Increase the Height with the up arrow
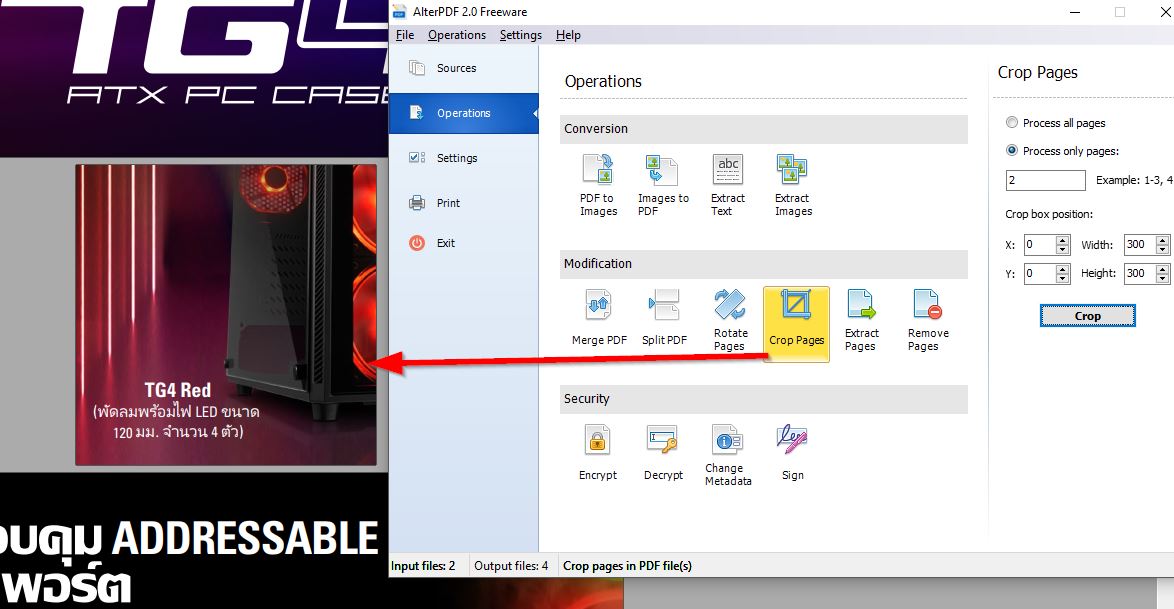This screenshot has width=1174, height=609. coord(1162,269)
